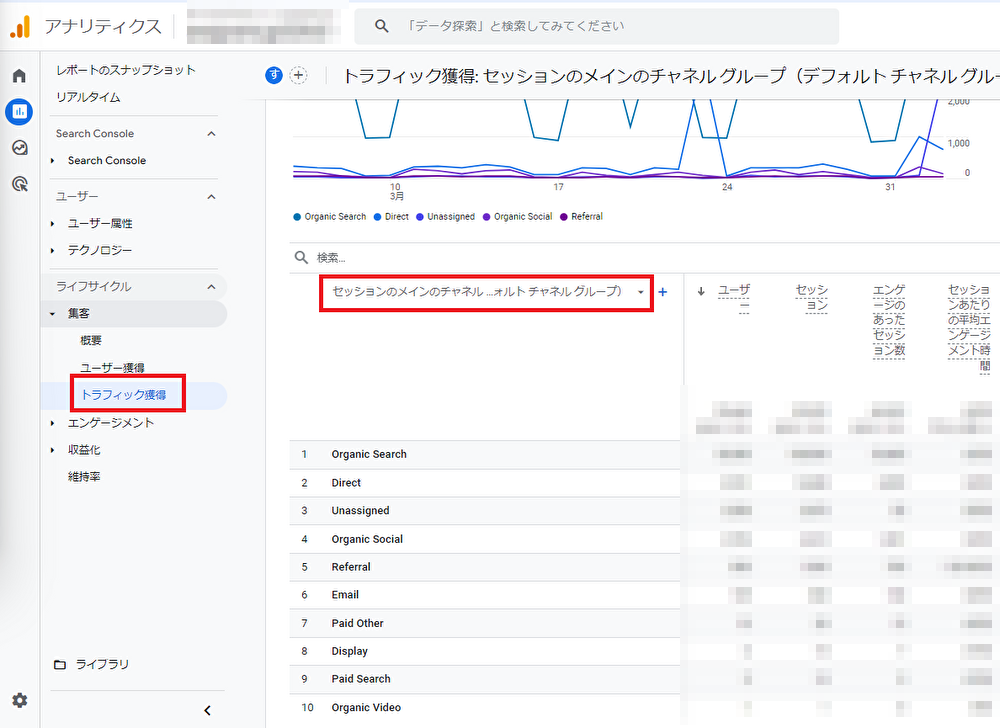Screen dimensions: 1000x728
Task: Toggle Organic Search series in chart legend
Action: point(329,216)
